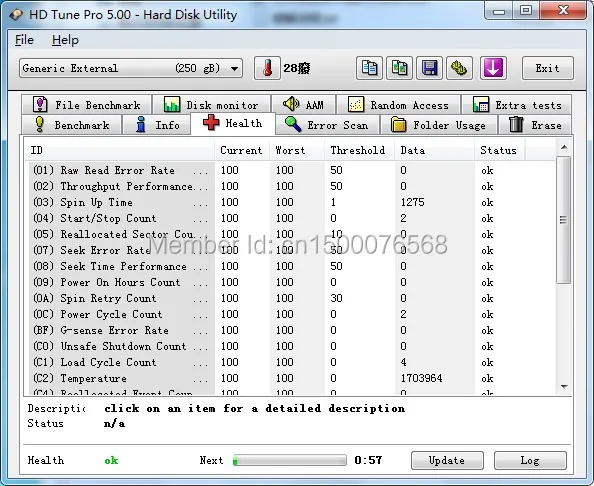
Task: Click the scrollbar up arrow in attribute list
Action: 564,147
